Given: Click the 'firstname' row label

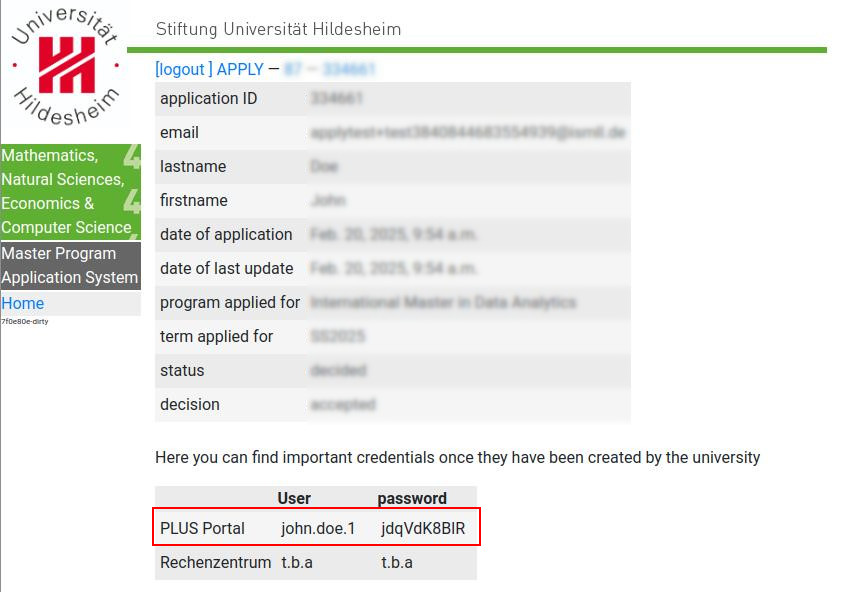Looking at the screenshot, I should click(x=193, y=200).
